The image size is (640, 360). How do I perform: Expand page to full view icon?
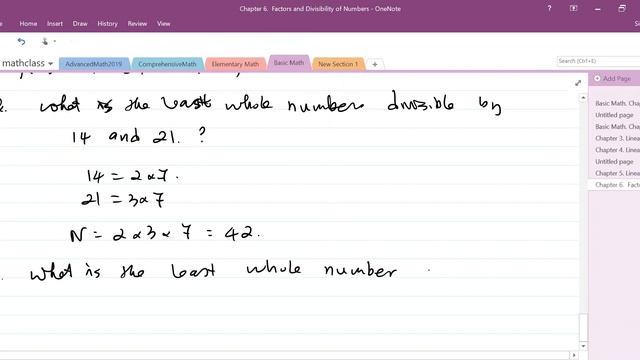pyautogui.click(x=578, y=83)
